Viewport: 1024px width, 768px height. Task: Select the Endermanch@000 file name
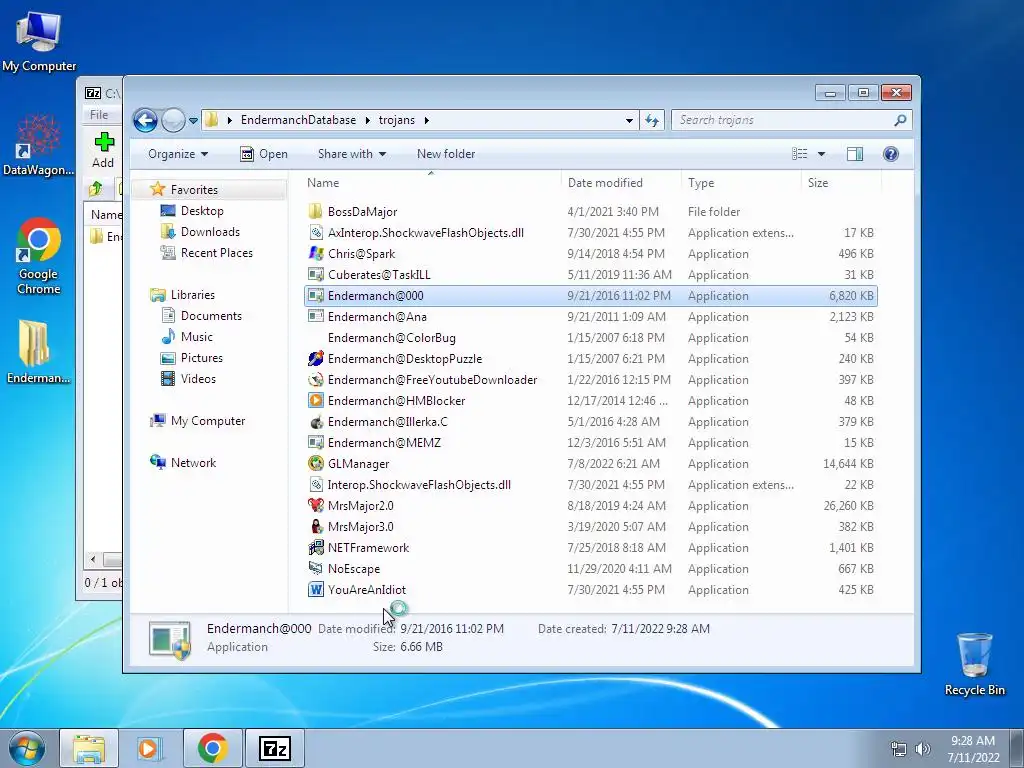pos(376,296)
